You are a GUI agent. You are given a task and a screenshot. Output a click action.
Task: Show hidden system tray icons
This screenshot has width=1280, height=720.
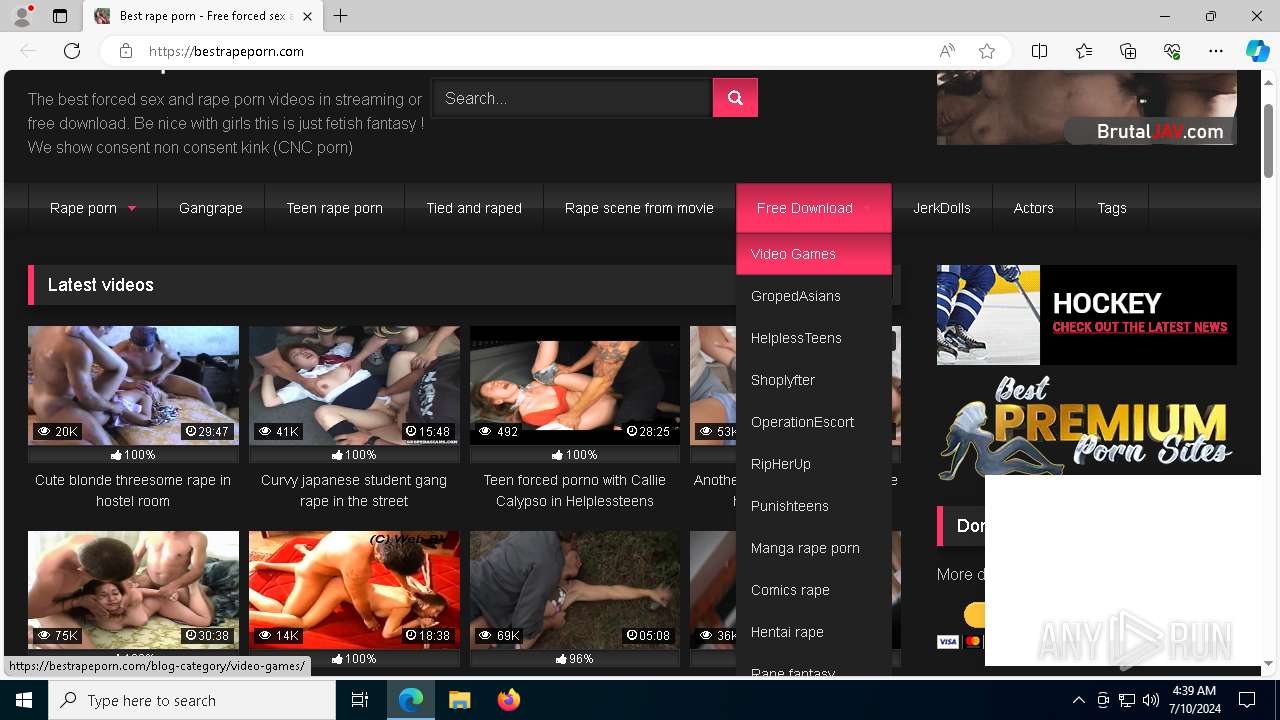coord(1078,700)
